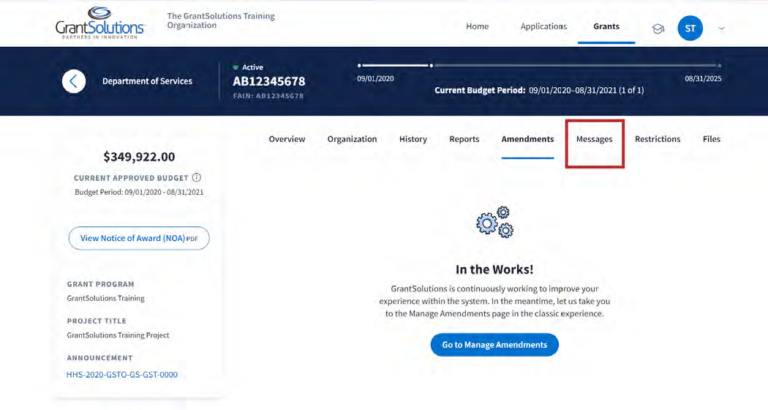Open the History tab

(x=413, y=139)
